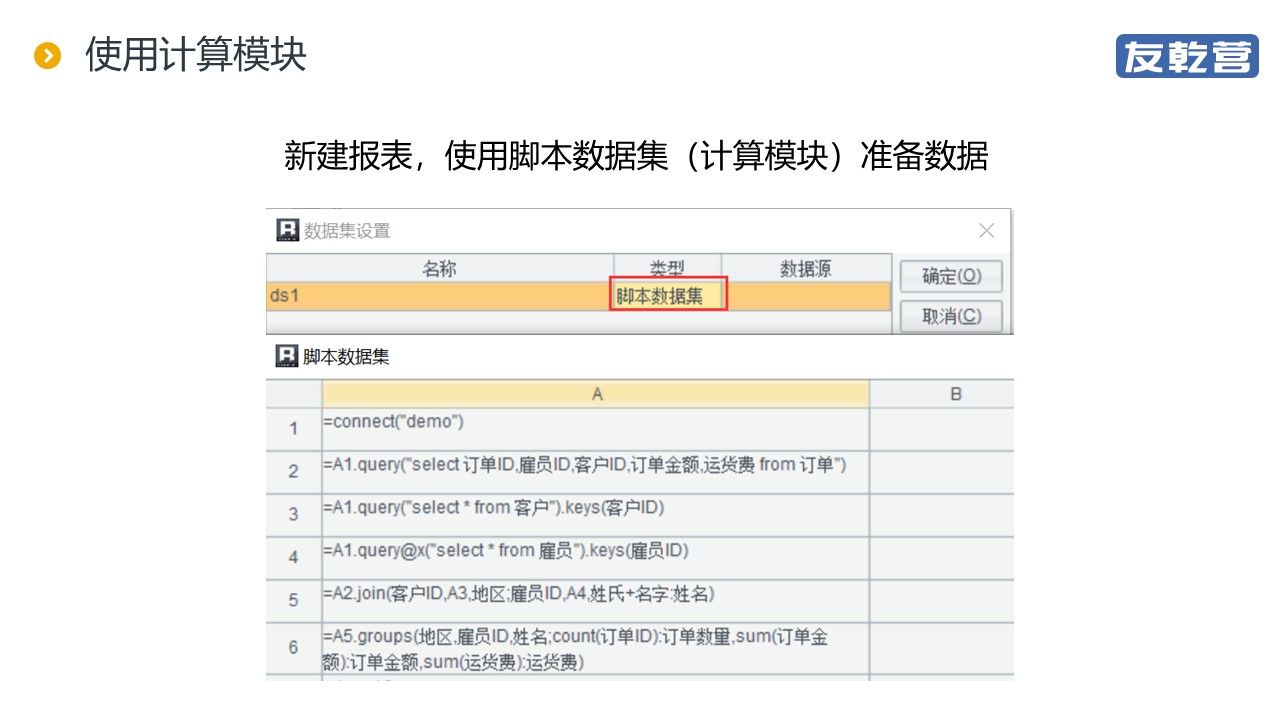Click the empty 数据源 cell for ds1
The image size is (1280, 720).
click(x=806, y=296)
